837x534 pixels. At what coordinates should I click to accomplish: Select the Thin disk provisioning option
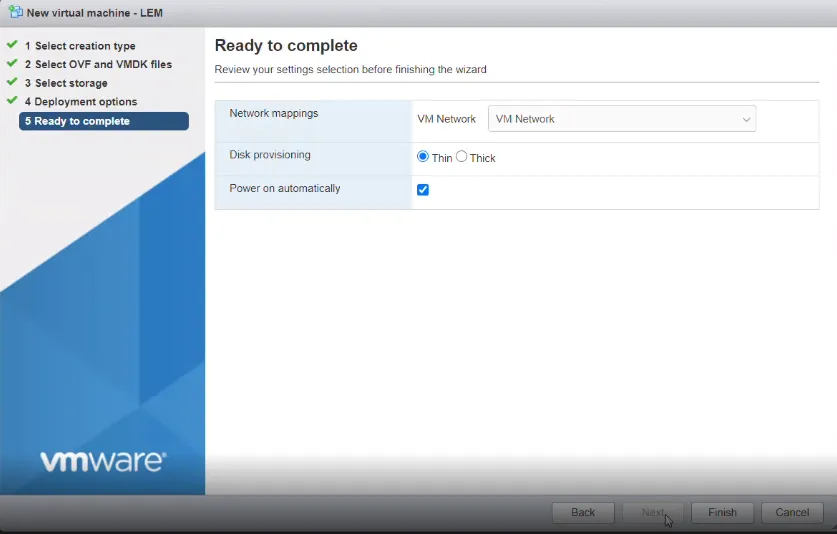click(423, 156)
